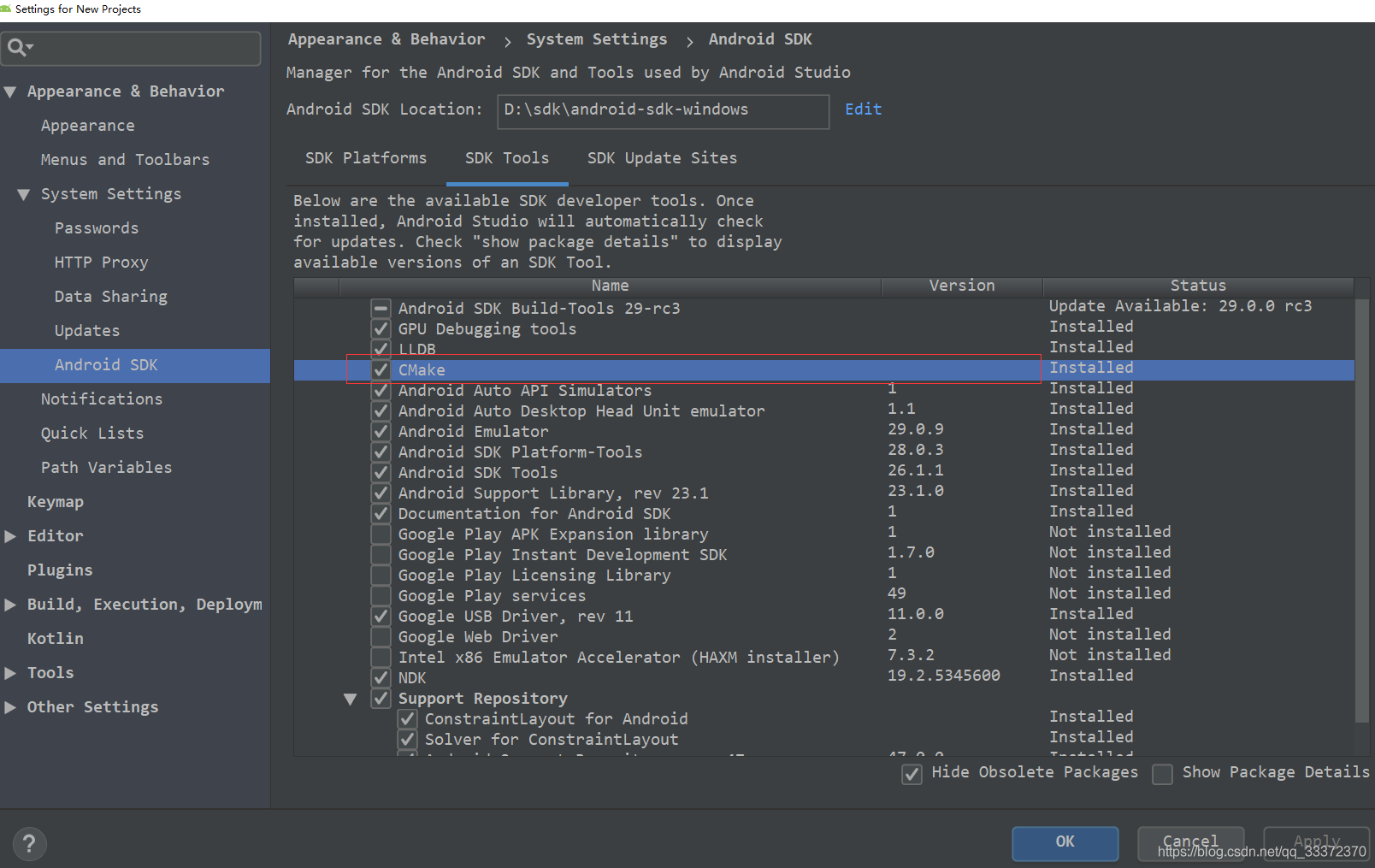Open Path Variables settings
Viewport: 1375px width, 868px height.
point(106,468)
